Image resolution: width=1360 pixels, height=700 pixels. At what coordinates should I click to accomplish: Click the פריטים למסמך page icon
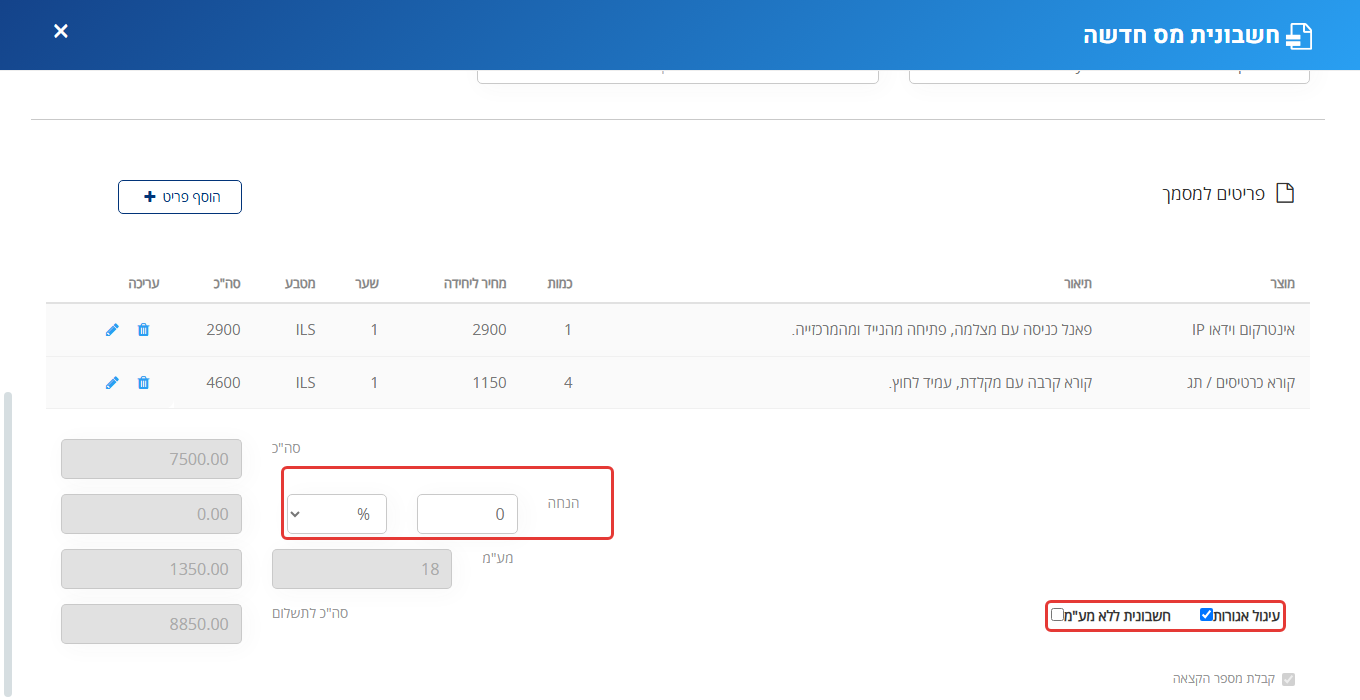(1284, 193)
